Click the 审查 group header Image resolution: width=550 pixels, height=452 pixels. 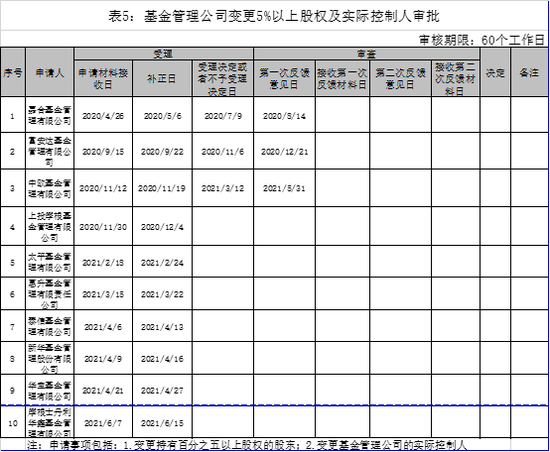(367, 54)
